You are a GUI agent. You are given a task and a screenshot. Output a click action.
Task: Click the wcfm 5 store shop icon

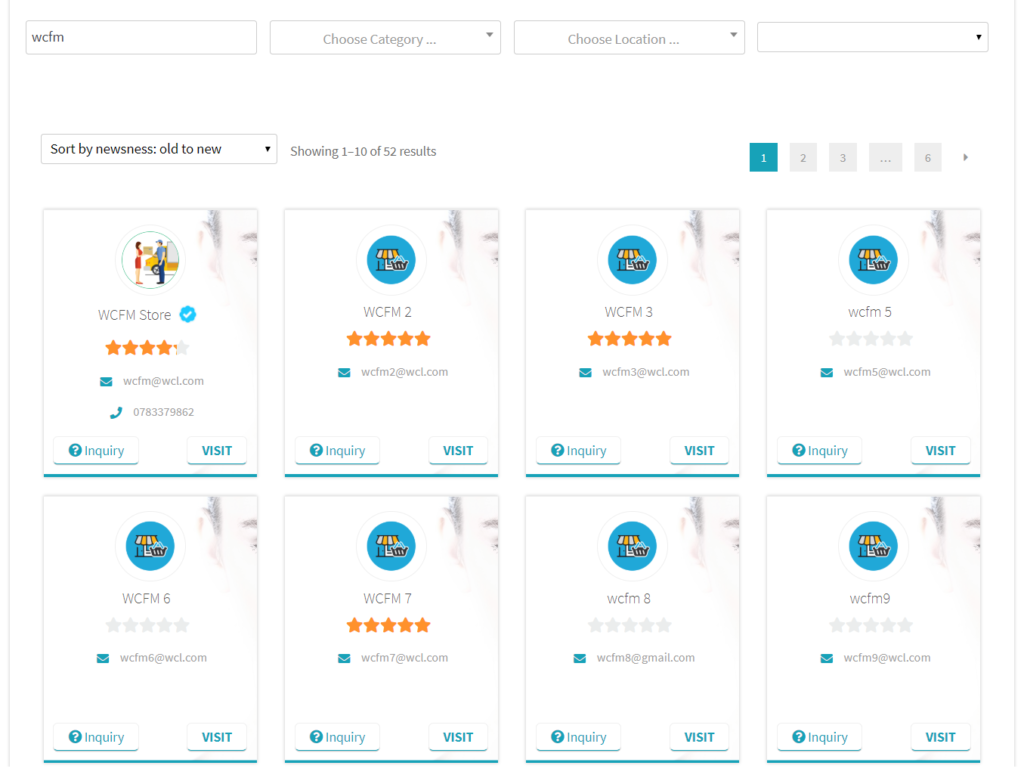pos(873,260)
